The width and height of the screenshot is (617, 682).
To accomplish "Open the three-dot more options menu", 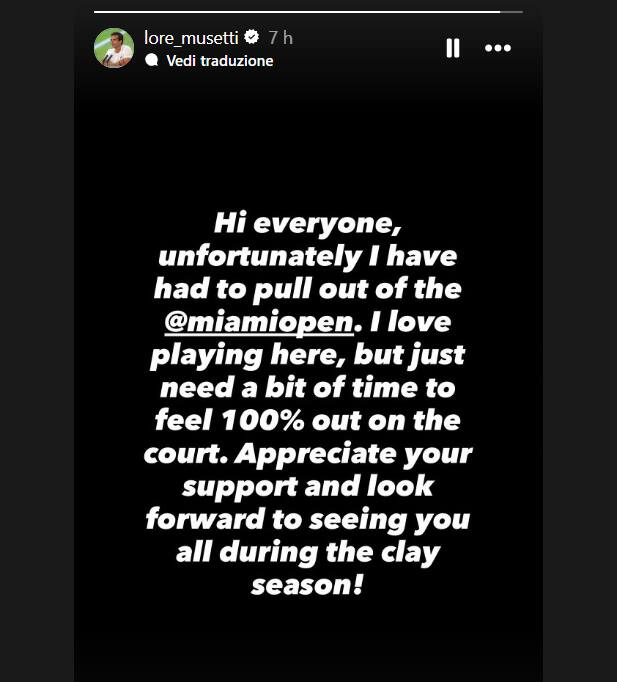I will [498, 48].
